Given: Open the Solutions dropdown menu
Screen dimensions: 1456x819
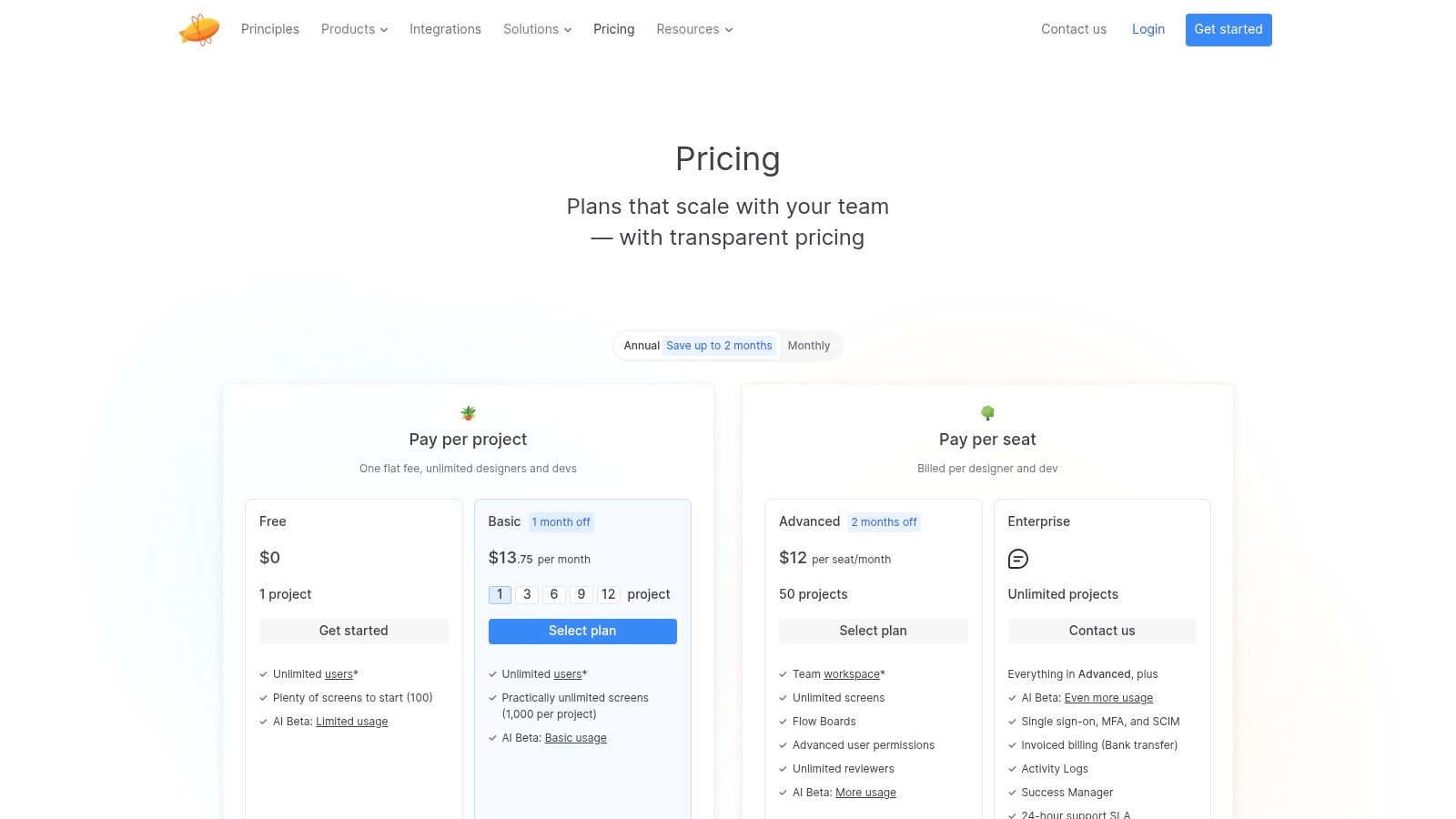Looking at the screenshot, I should pos(537,29).
